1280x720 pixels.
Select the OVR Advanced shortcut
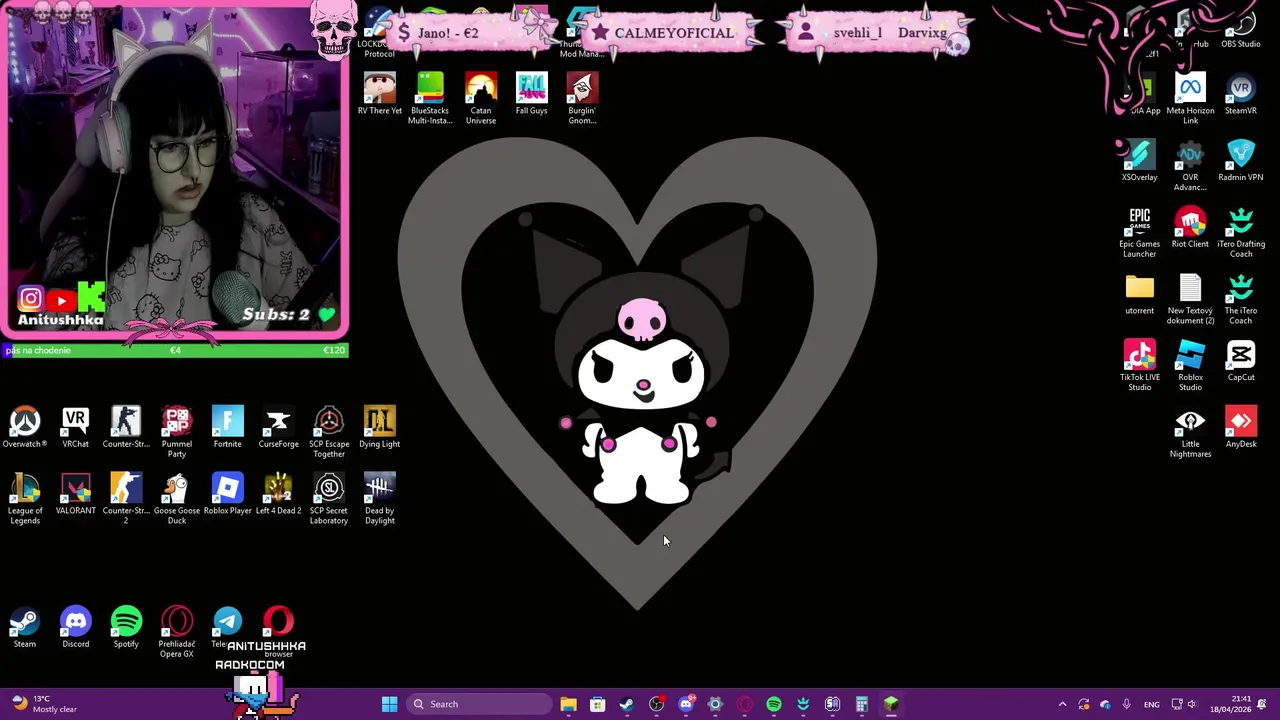[x=1190, y=165]
